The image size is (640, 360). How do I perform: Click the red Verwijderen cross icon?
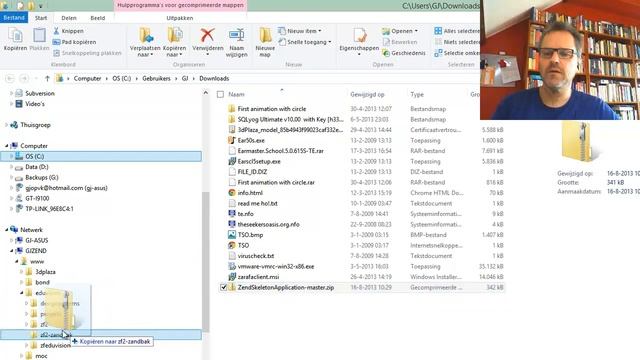click(x=207, y=36)
